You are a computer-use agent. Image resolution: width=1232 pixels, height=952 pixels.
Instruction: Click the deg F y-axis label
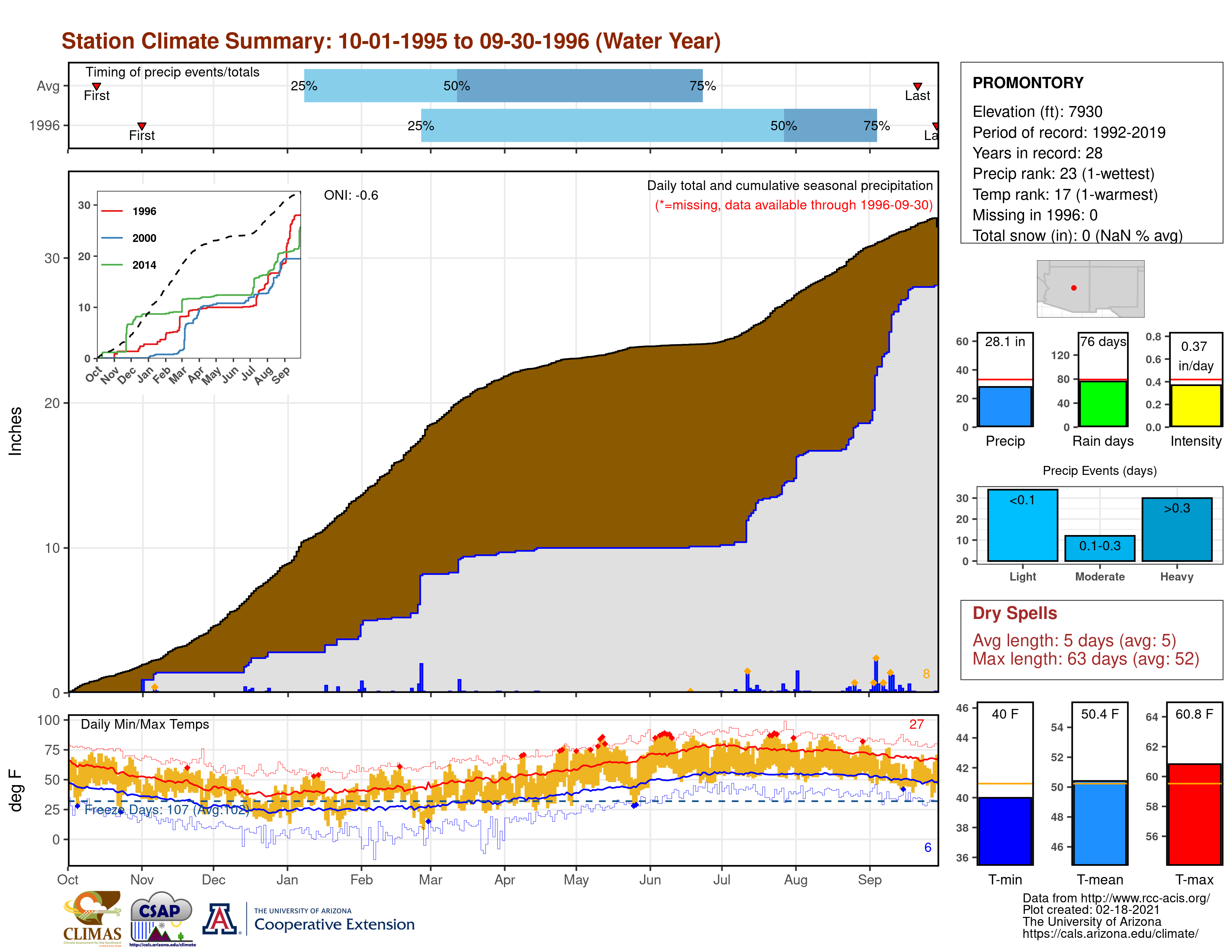[x=15, y=790]
